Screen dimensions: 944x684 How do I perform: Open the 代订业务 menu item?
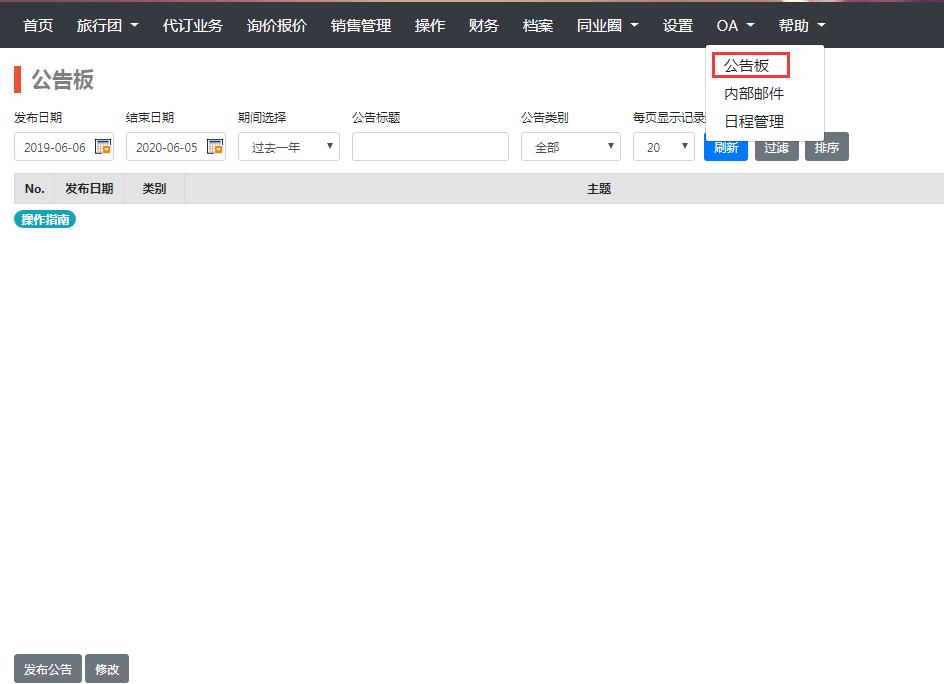coord(193,25)
